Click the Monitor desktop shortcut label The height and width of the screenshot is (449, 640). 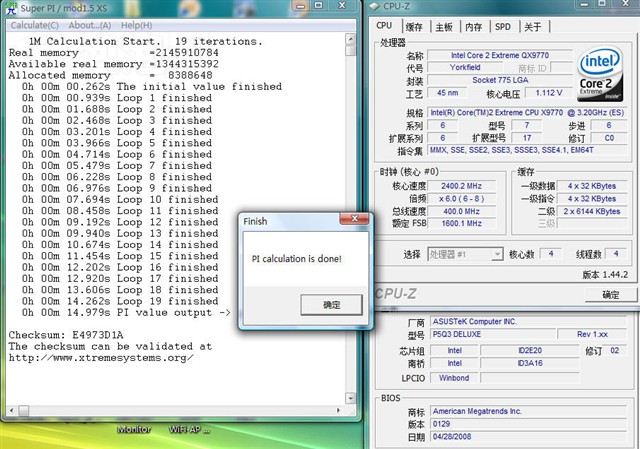coord(134,429)
